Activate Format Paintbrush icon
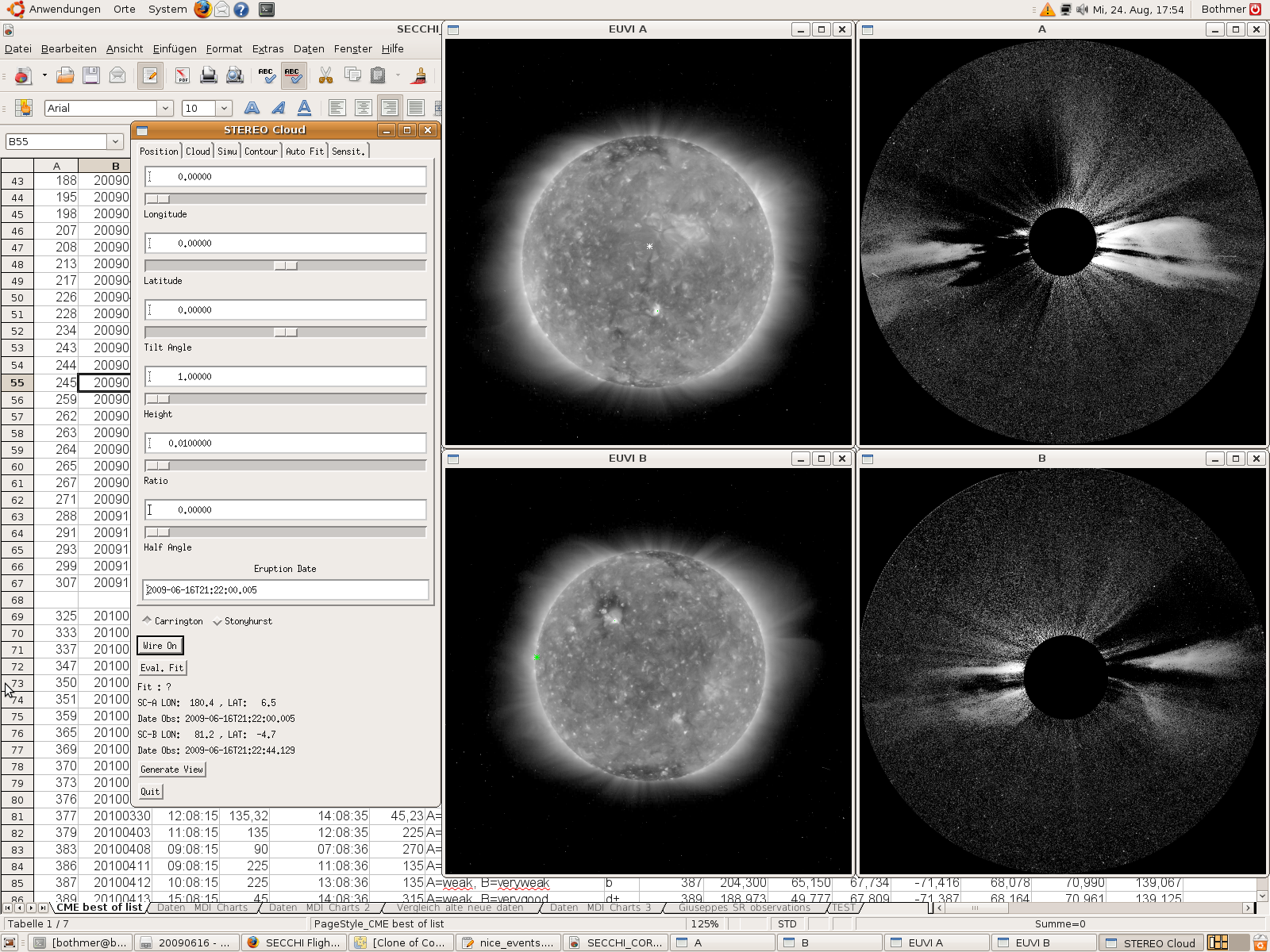 click(419, 75)
